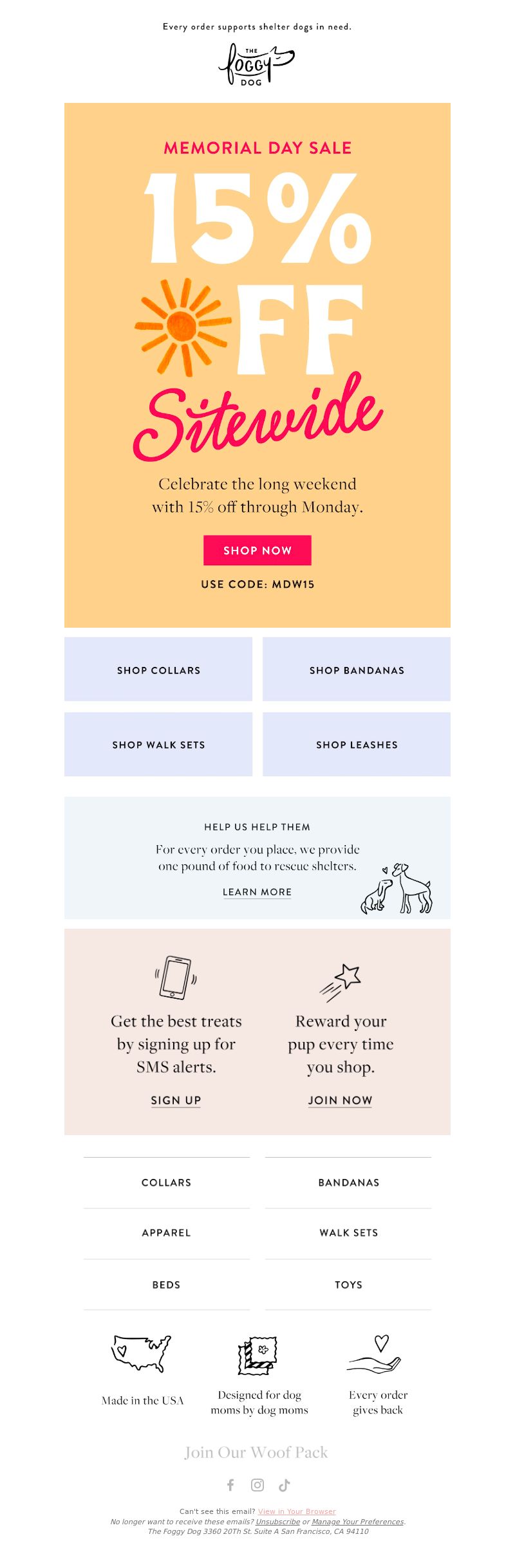515x1568 pixels.
Task: Open Shop Collars tile
Action: pos(158,670)
